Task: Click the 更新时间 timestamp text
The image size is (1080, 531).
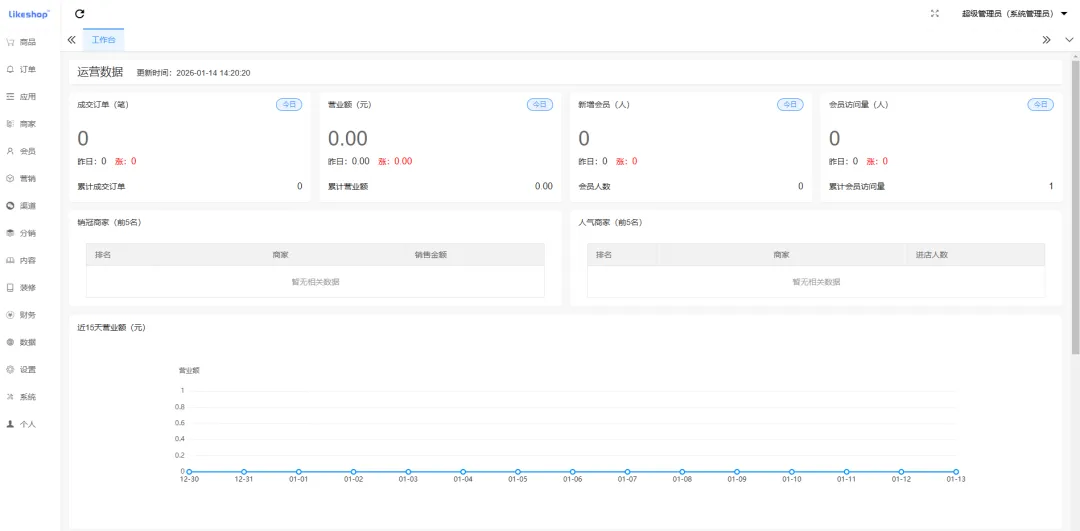Action: [x=193, y=72]
